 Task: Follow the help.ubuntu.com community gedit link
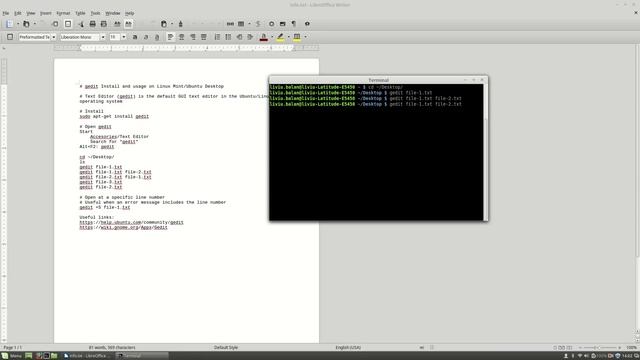pyautogui.click(x=131, y=222)
